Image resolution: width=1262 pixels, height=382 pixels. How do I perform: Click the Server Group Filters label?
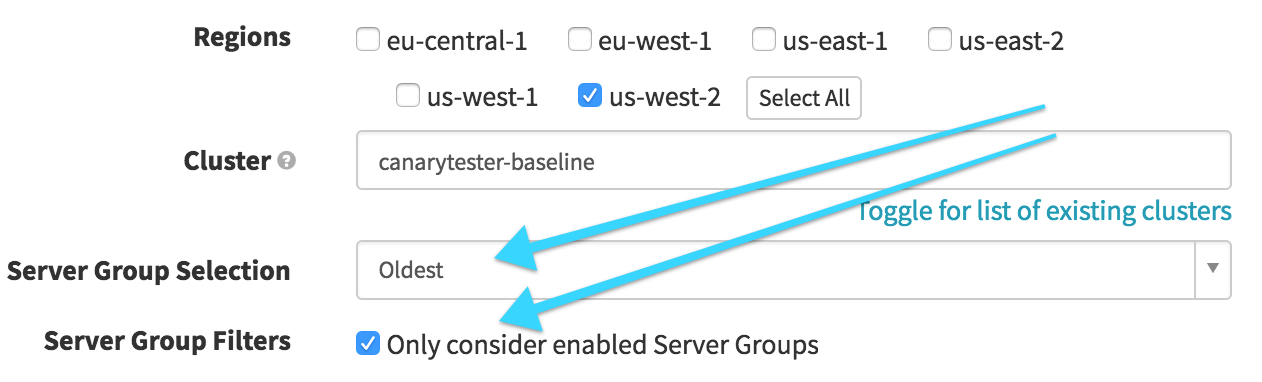tap(168, 342)
